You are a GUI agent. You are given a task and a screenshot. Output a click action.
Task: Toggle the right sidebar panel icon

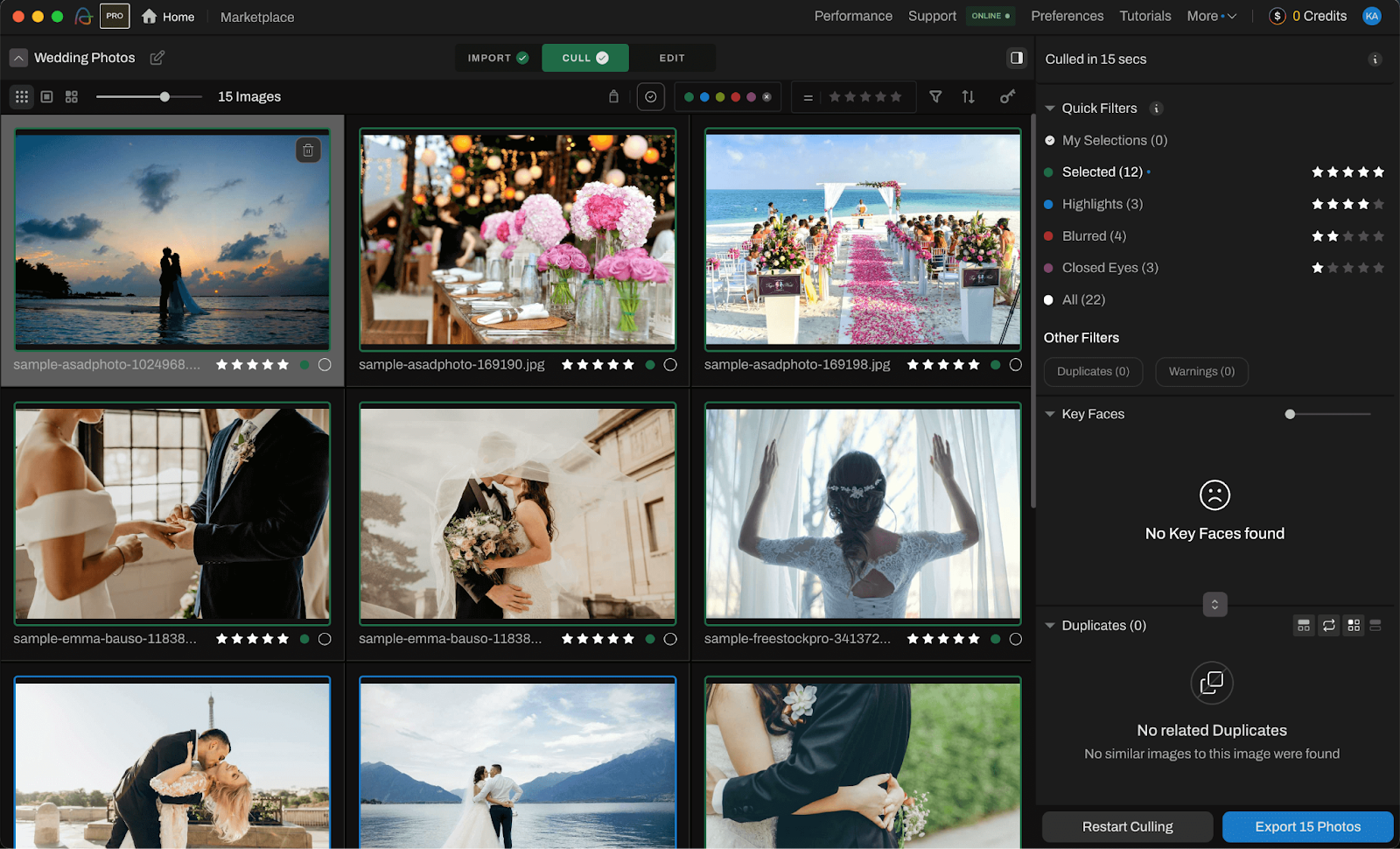pos(1016,58)
